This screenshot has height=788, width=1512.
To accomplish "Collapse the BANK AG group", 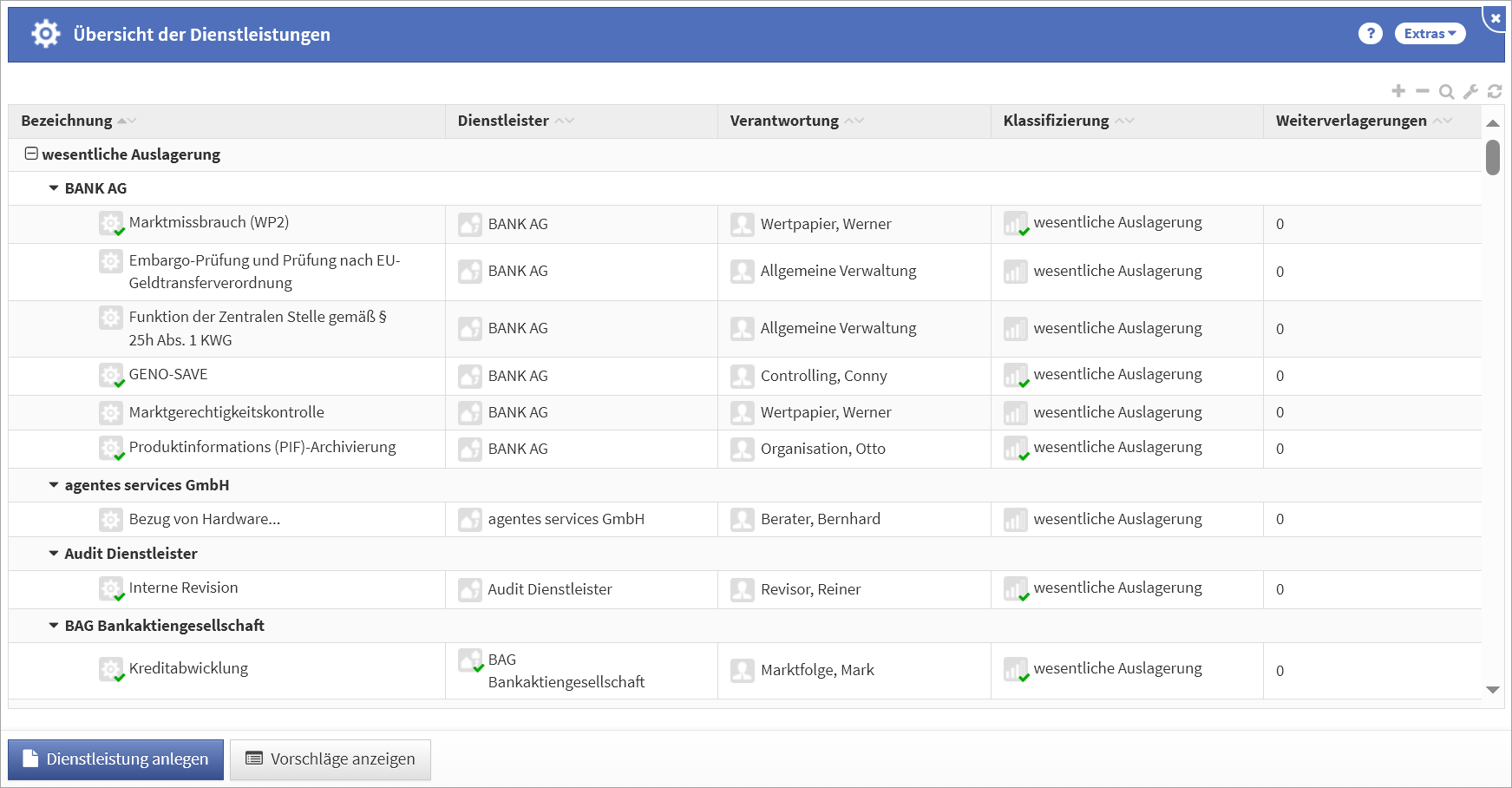I will coord(54,188).
